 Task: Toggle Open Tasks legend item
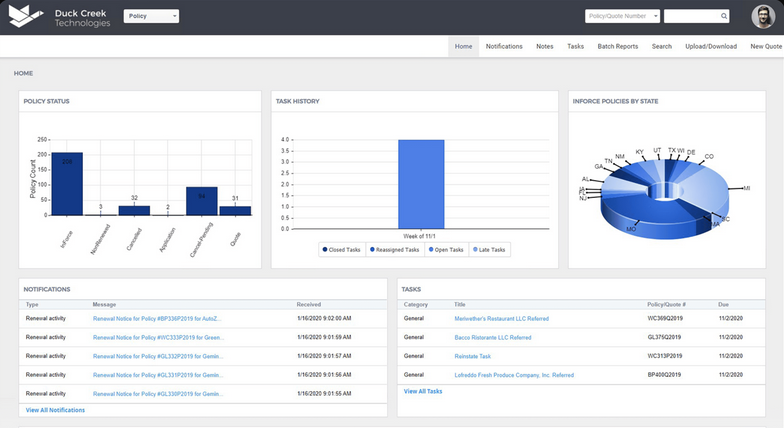(431, 249)
